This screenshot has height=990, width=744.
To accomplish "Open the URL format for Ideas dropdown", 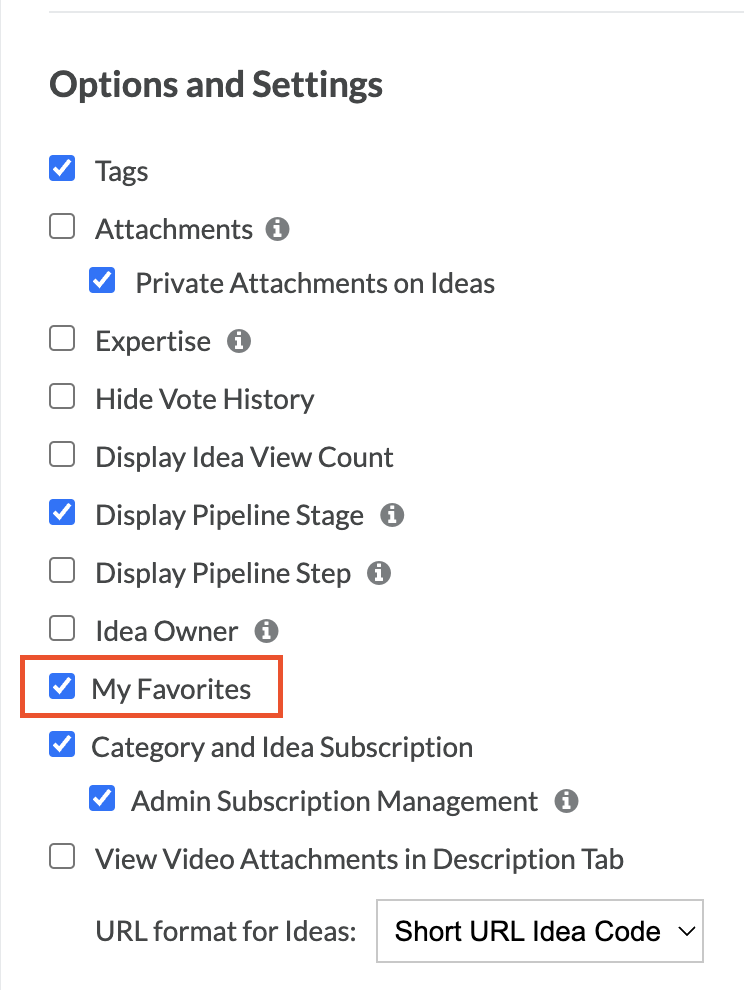I will click(540, 931).
